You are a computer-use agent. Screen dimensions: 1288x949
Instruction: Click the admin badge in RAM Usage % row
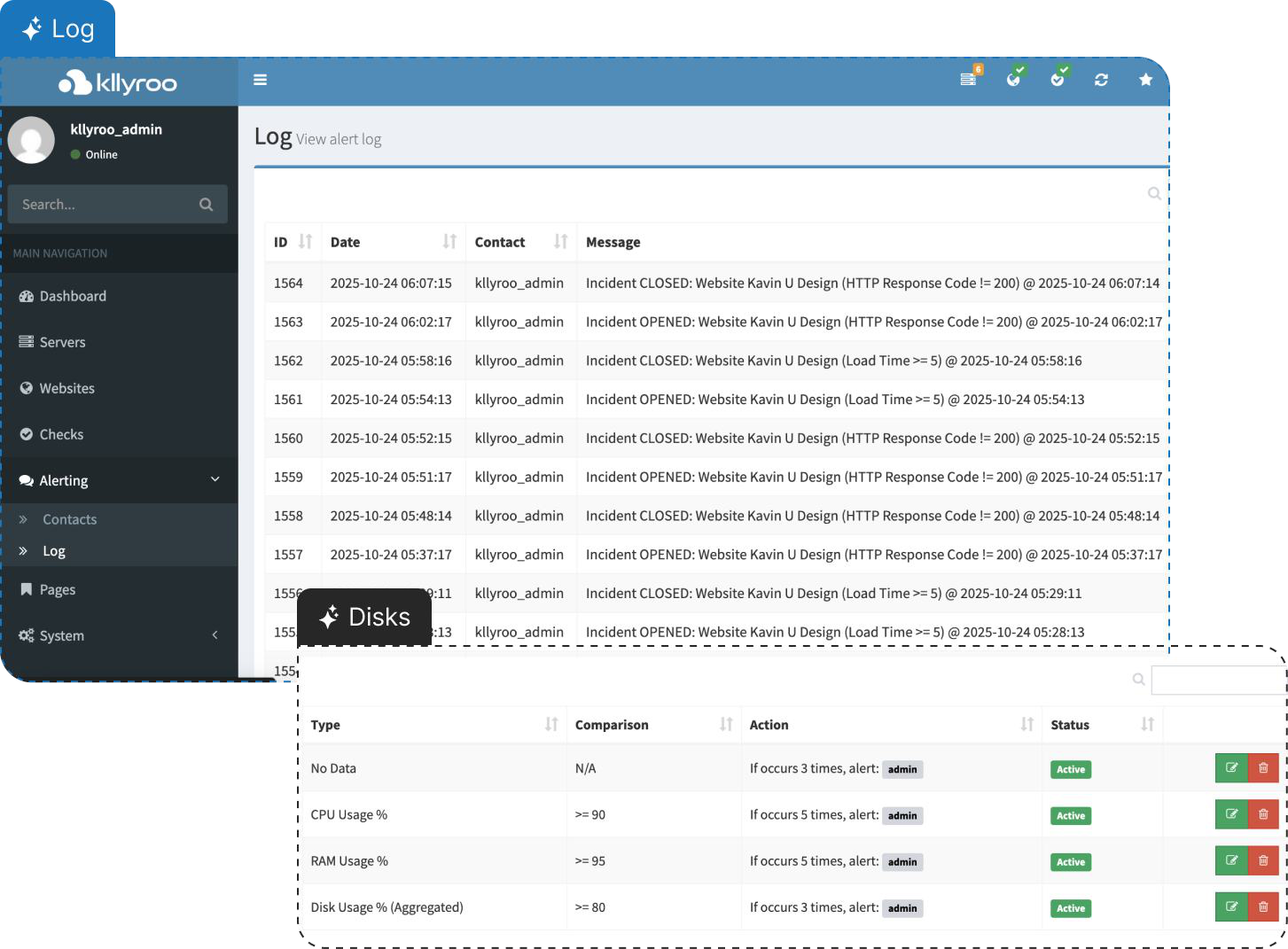coord(902,861)
